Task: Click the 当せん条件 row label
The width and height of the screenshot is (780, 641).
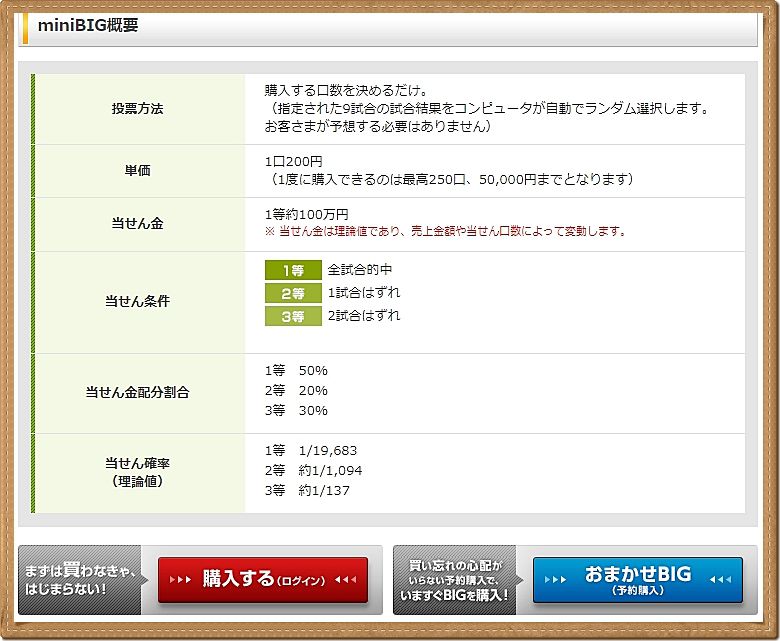Action: tap(137, 301)
